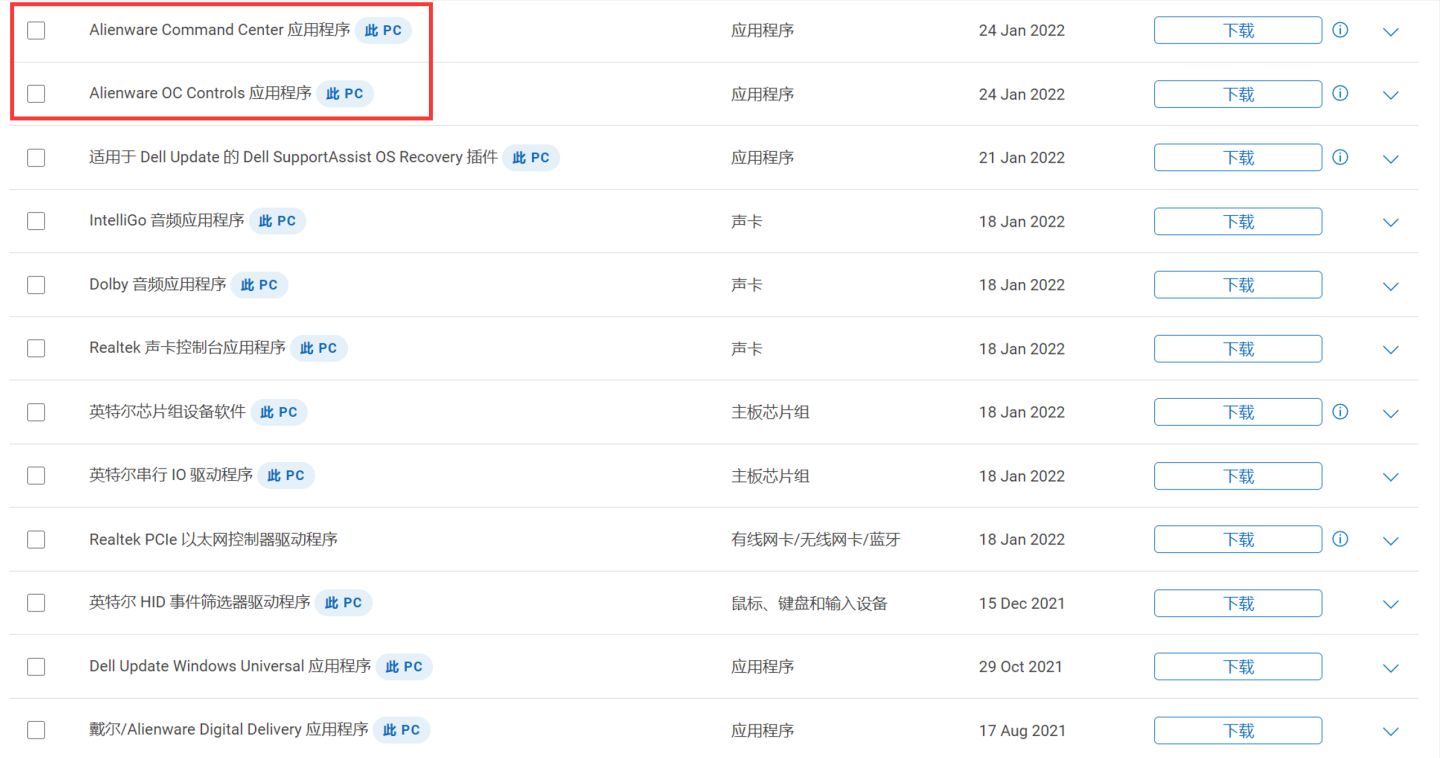Viewport: 1440px width, 758px height.
Task: Click 下载 for Dell Update Windows Universal 应用程序
Action: pyautogui.click(x=1238, y=666)
